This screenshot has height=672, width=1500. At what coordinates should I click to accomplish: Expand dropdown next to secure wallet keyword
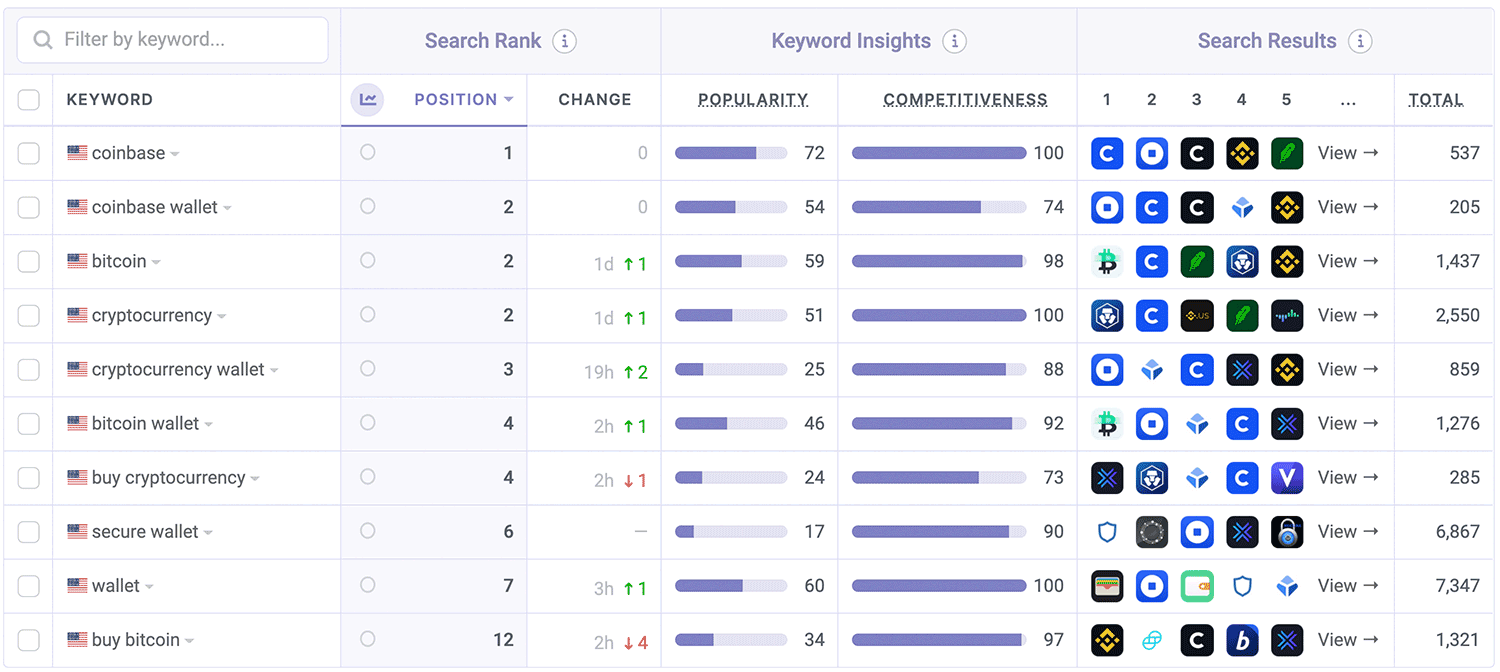(208, 532)
